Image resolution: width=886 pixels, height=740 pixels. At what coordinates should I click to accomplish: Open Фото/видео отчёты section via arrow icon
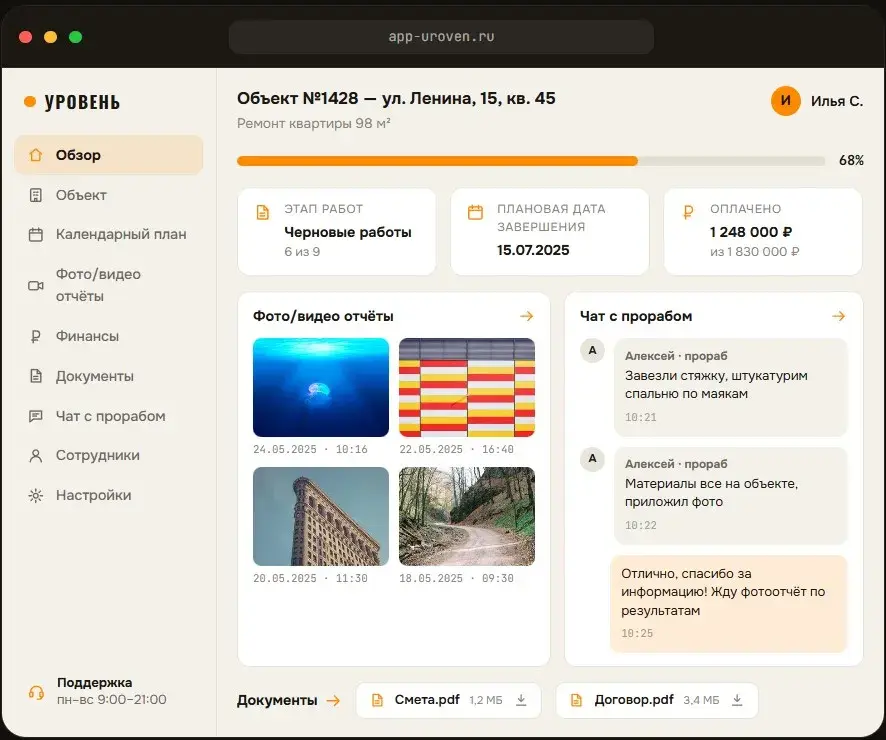tap(527, 316)
